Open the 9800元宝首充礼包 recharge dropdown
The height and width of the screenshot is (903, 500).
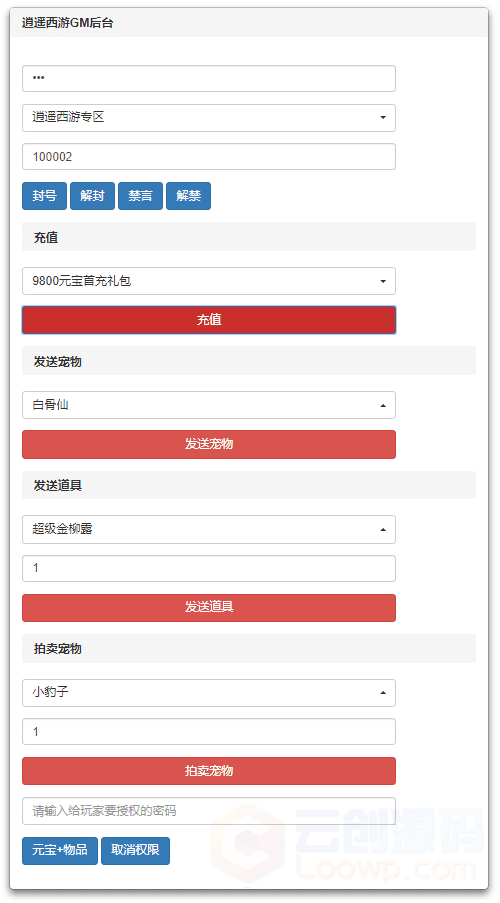tap(209, 281)
